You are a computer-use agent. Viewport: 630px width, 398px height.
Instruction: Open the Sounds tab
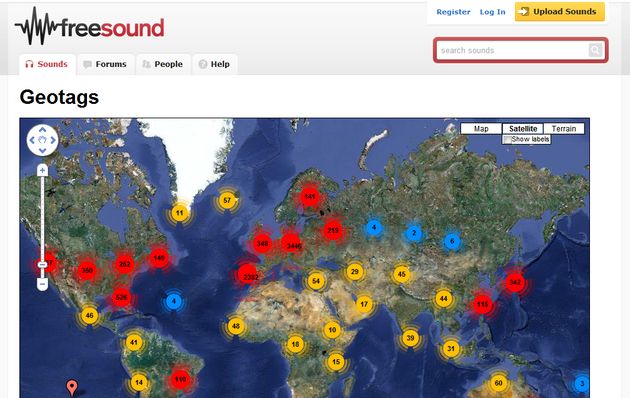click(x=47, y=64)
